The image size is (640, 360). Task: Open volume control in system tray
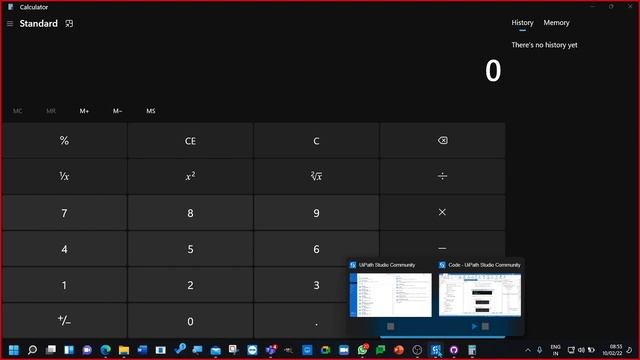[x=581, y=350]
